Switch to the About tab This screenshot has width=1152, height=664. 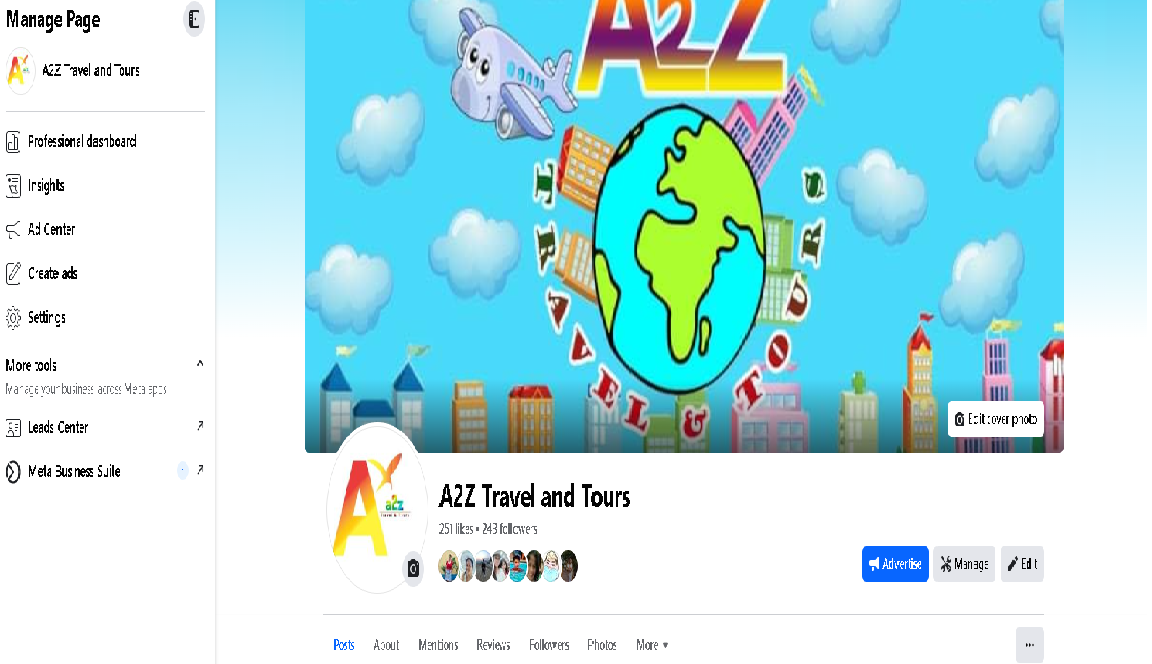tap(386, 645)
